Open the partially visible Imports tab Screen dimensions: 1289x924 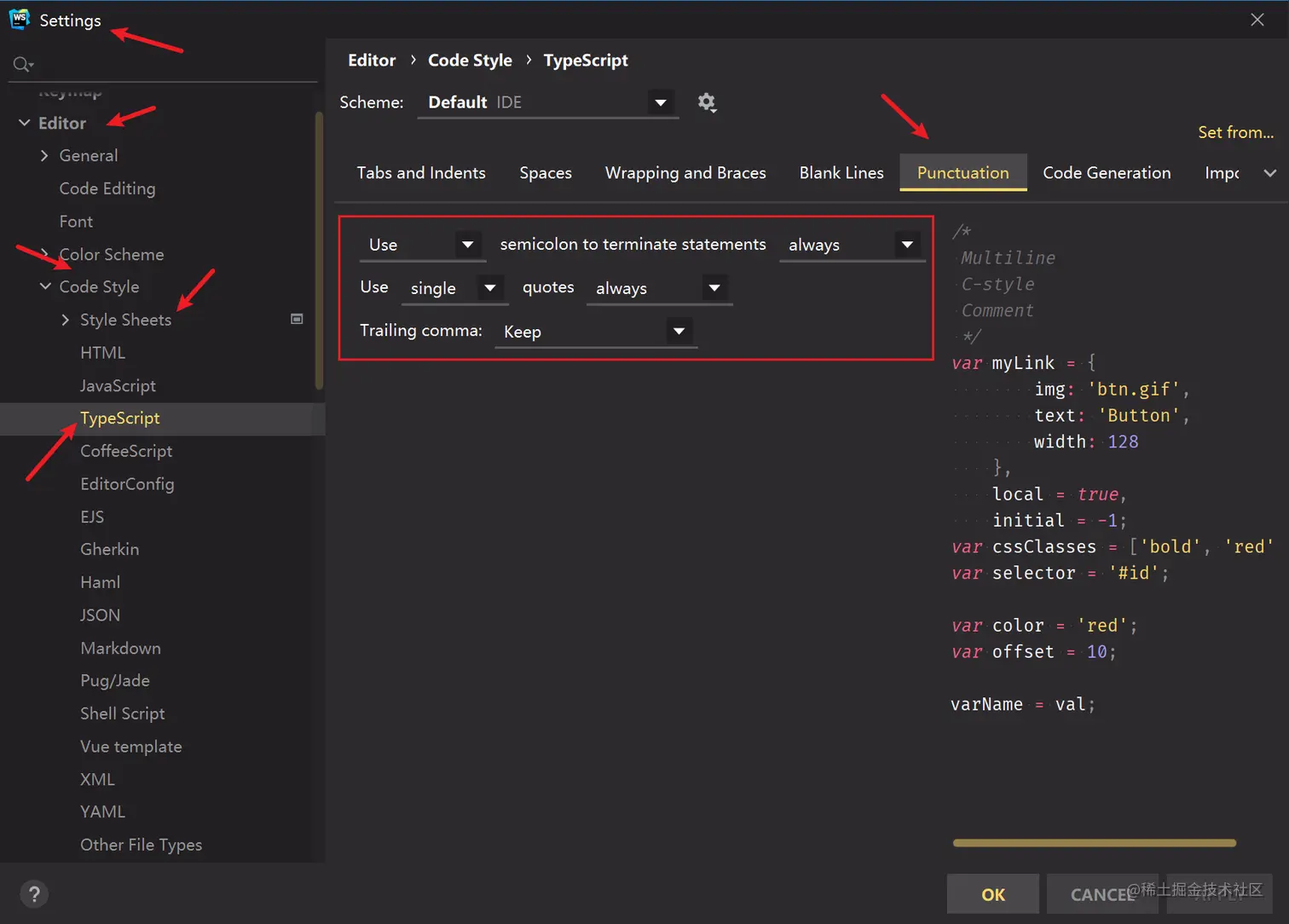click(1222, 173)
